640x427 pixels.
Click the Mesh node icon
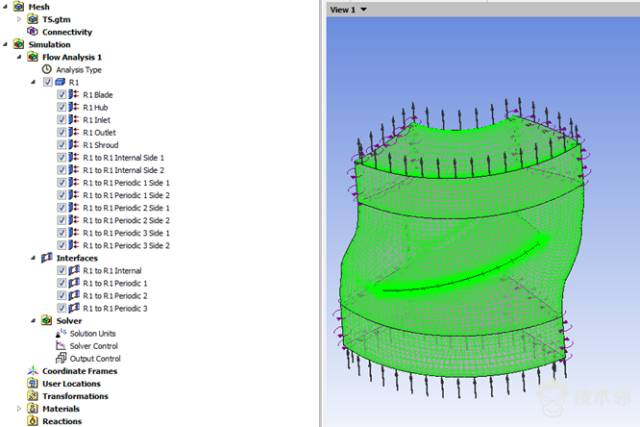pyautogui.click(x=19, y=7)
